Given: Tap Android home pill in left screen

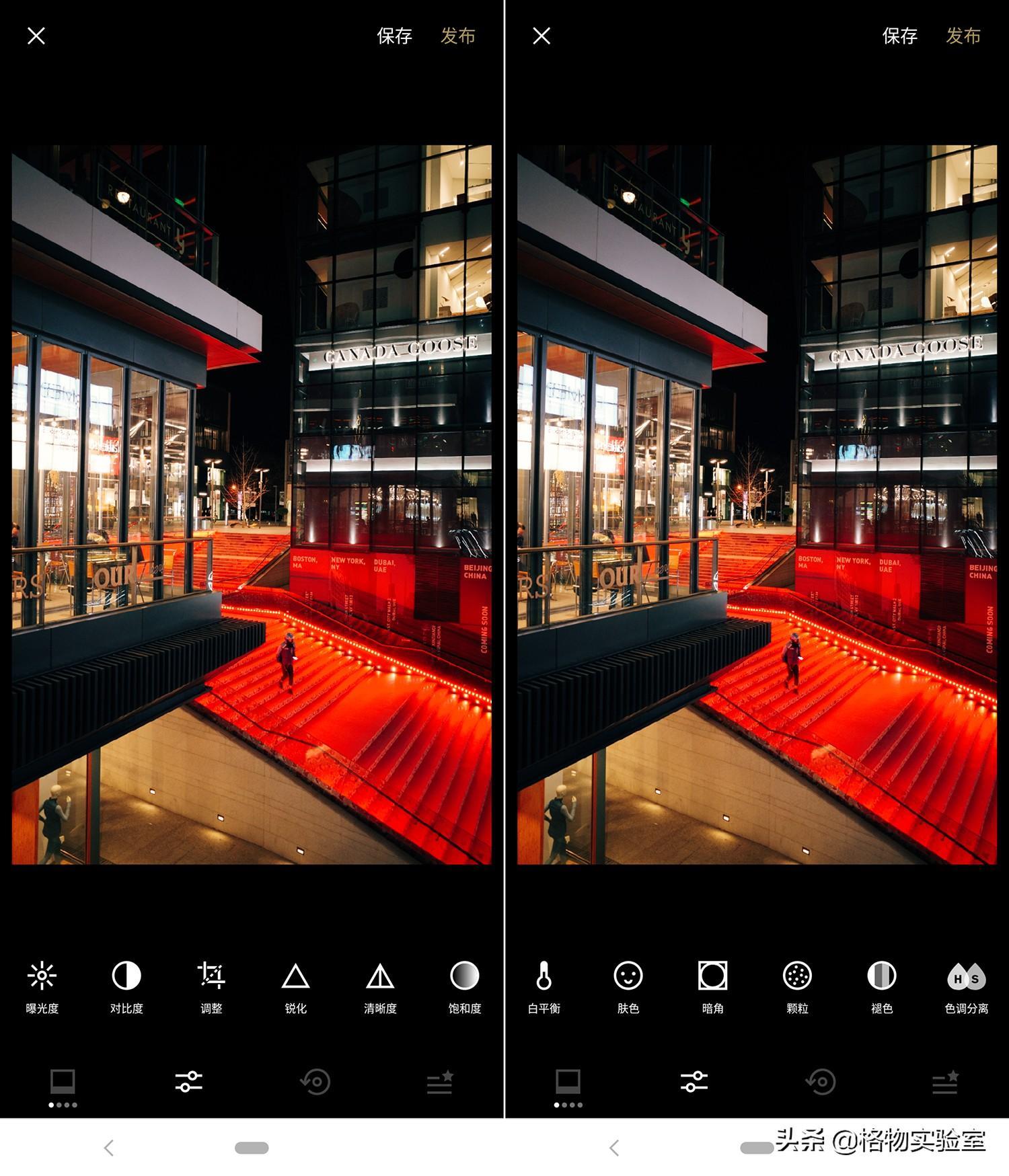Looking at the screenshot, I should (252, 1148).
